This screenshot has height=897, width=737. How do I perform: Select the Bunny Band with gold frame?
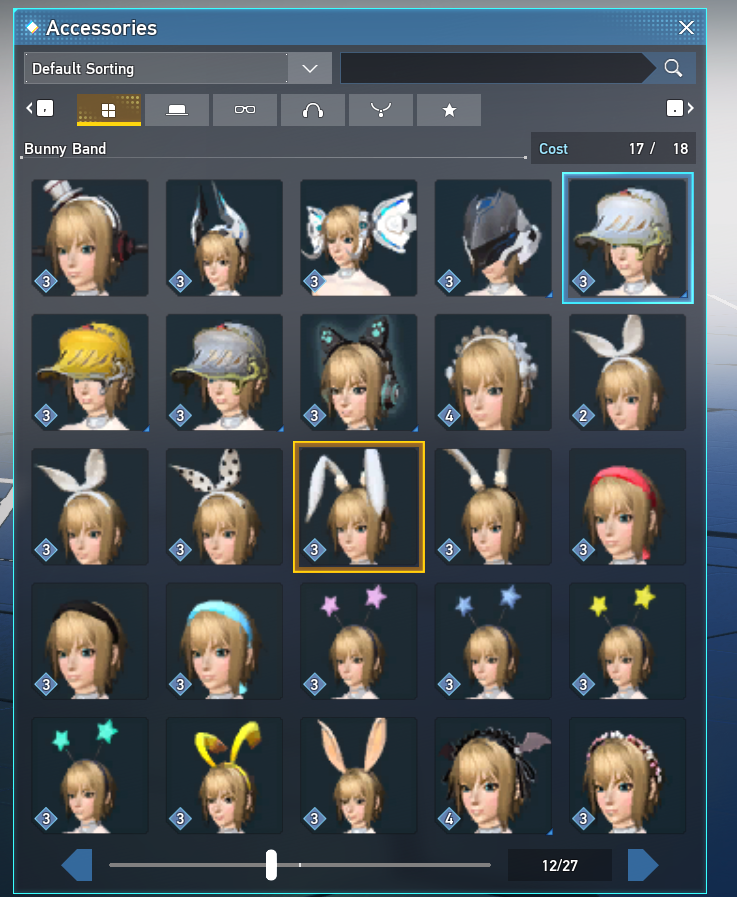(x=359, y=507)
